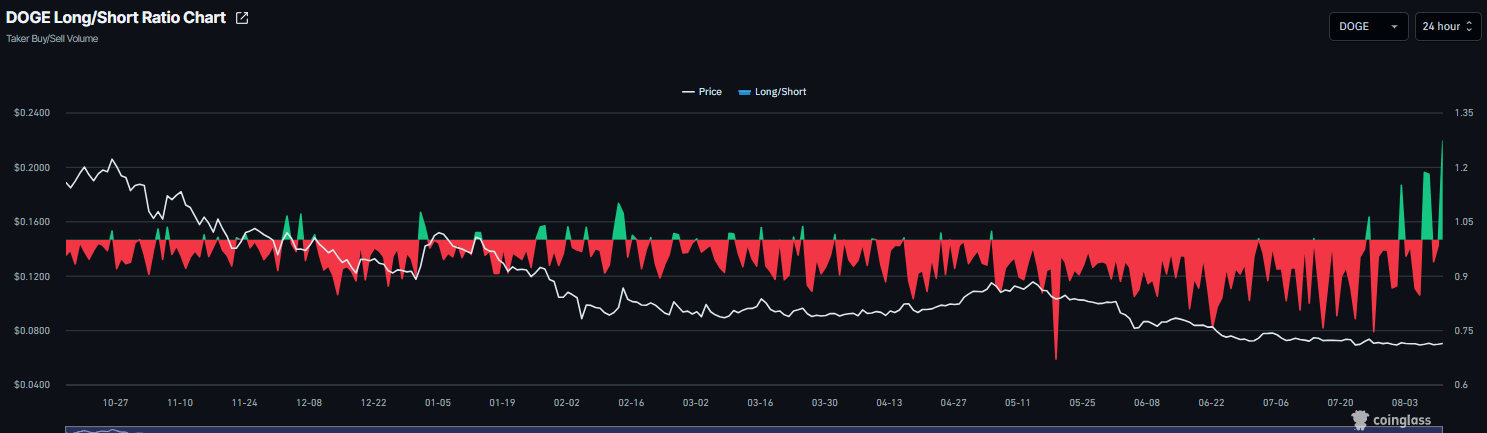Viewport: 1487px width, 433px height.
Task: Click the 06-08 date label
Action: (x=1147, y=403)
